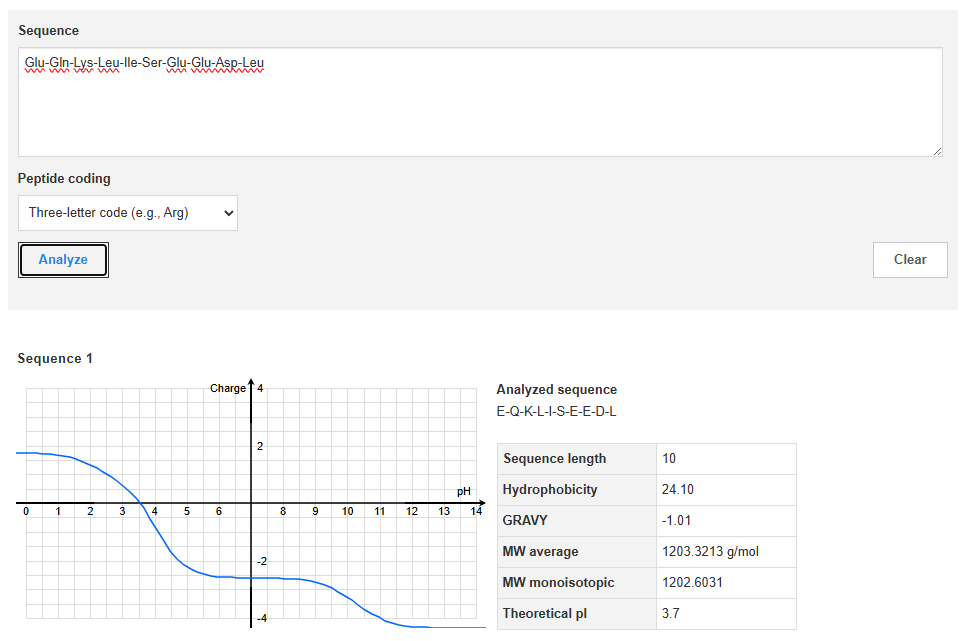
Task: Click the Theoretical pI value 3.7
Action: pyautogui.click(x=670, y=614)
